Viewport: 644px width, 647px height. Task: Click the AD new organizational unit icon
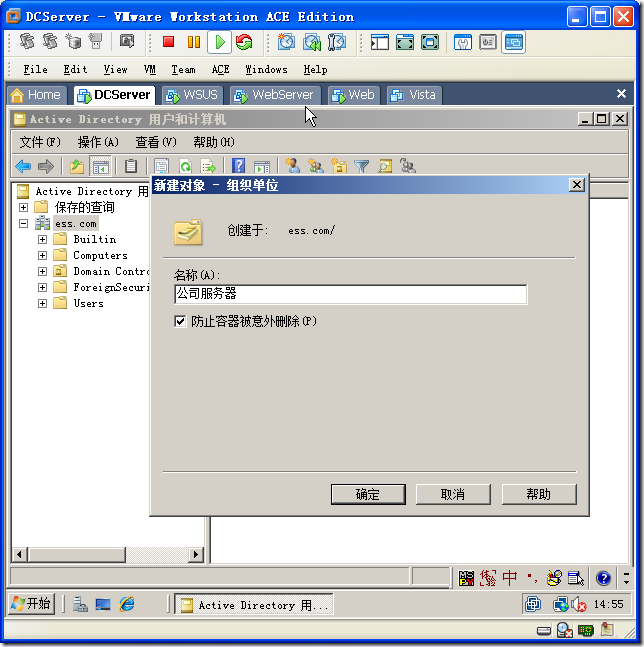tap(339, 166)
